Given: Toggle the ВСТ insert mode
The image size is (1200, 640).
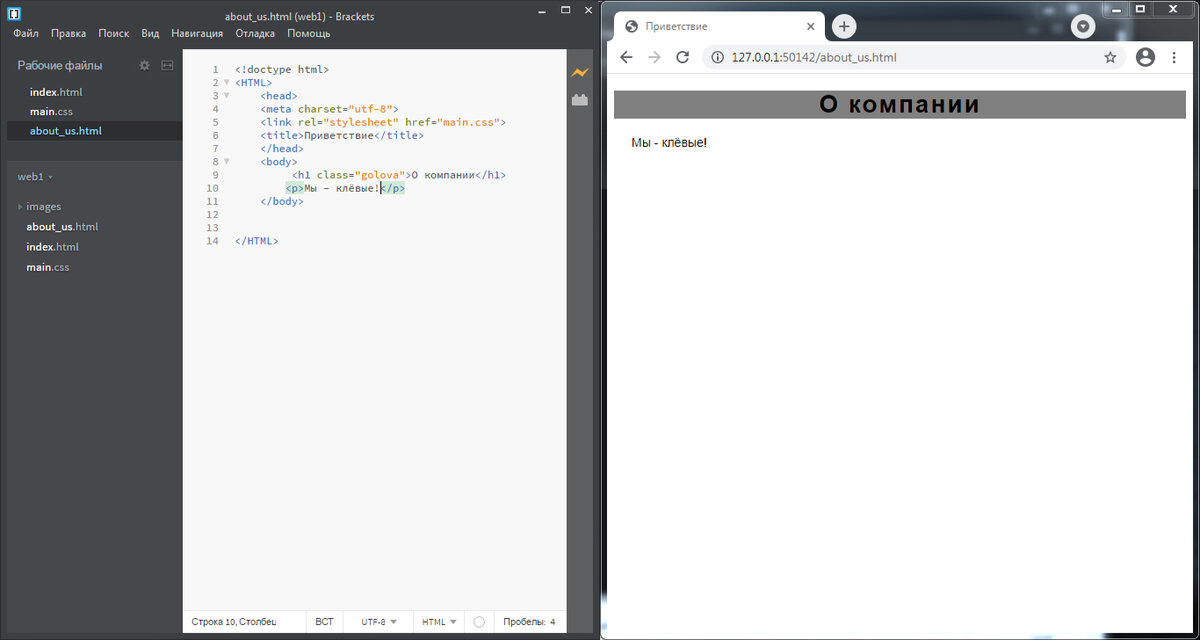Looking at the screenshot, I should tap(325, 622).
